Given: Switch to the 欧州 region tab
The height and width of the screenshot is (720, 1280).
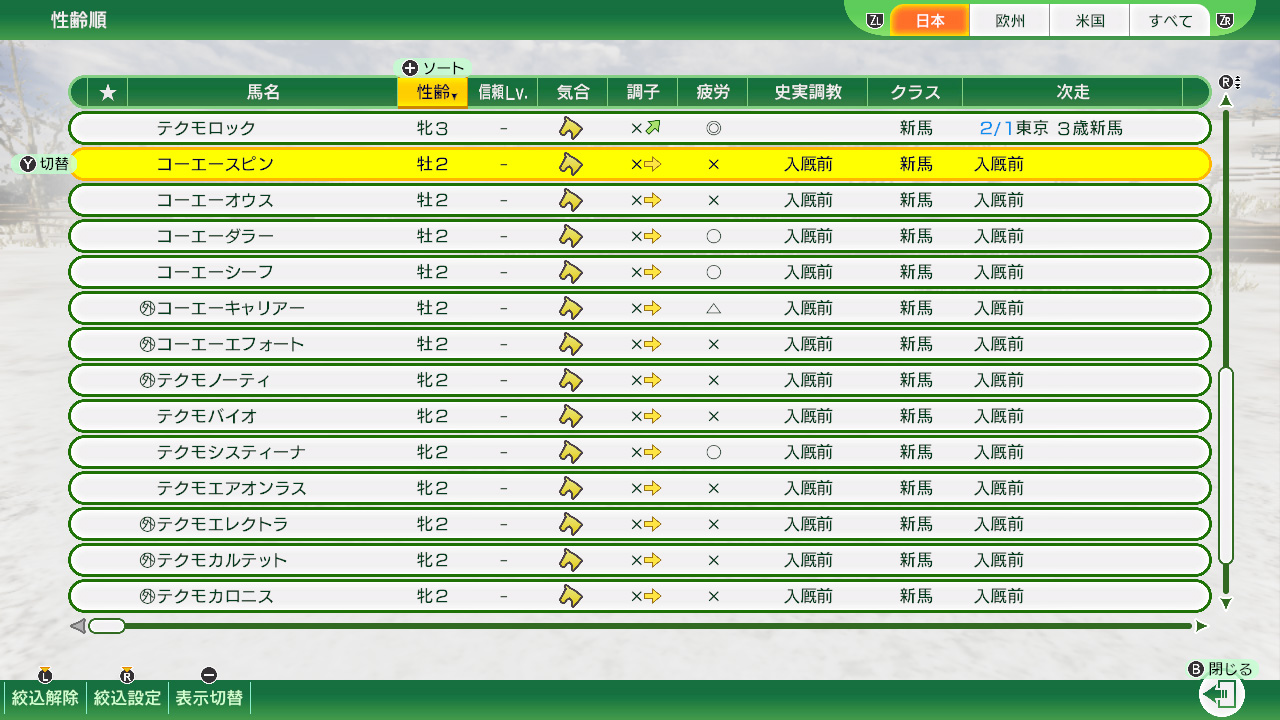Looking at the screenshot, I should click(1010, 20).
